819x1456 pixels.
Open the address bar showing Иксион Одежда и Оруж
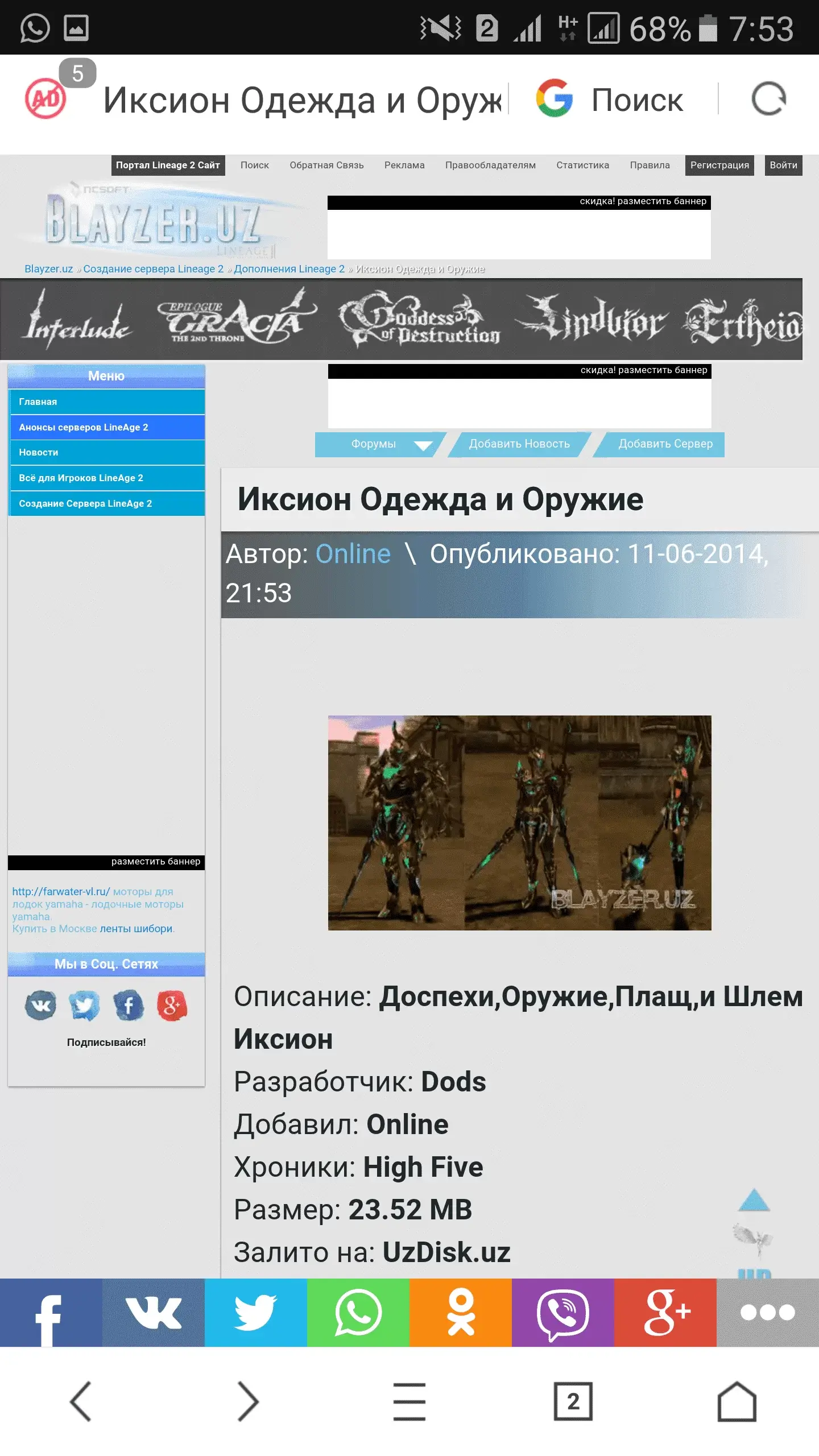click(x=303, y=100)
